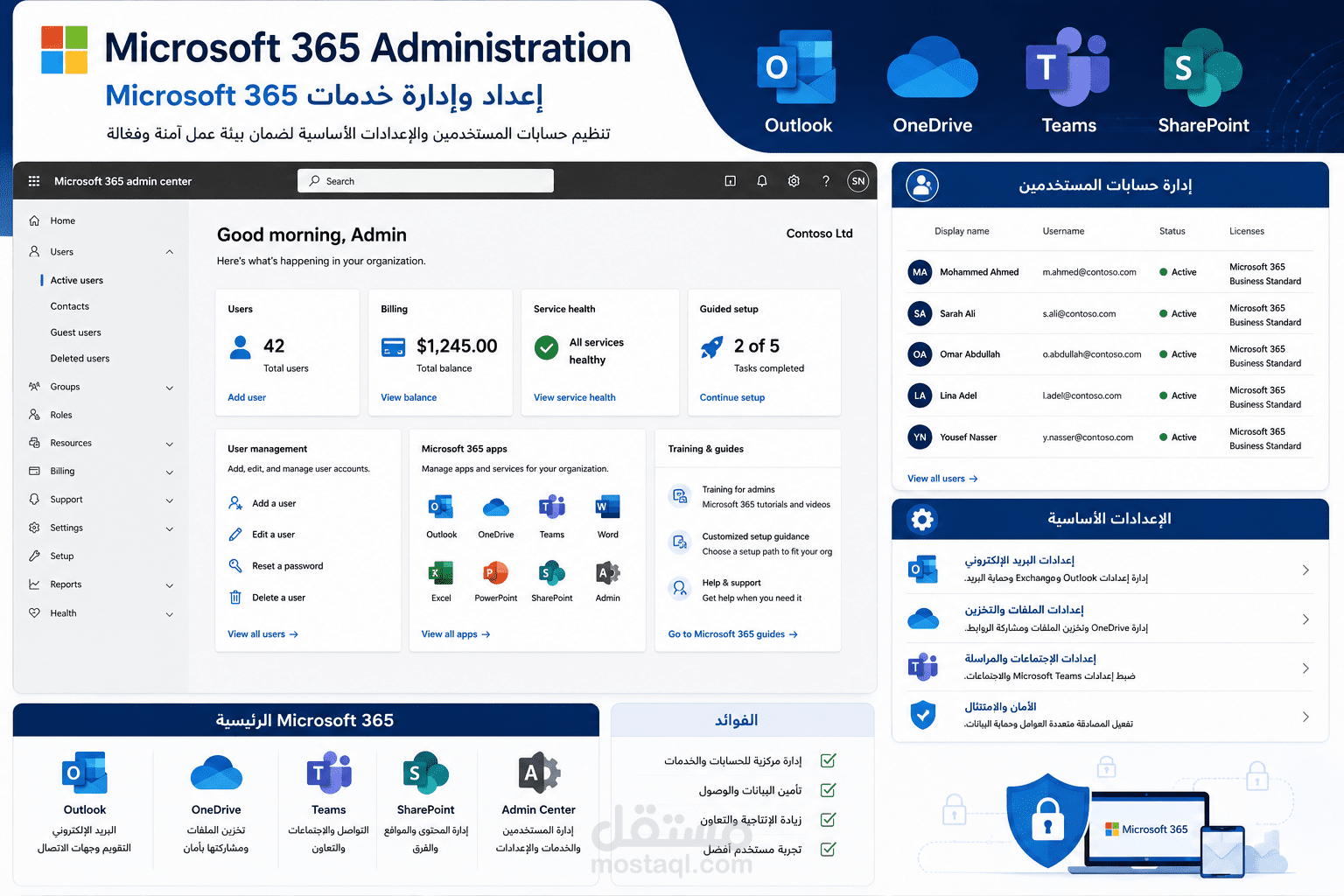Expand the Reports section chevron
Viewport: 1344px width, 896px height.
[170, 585]
